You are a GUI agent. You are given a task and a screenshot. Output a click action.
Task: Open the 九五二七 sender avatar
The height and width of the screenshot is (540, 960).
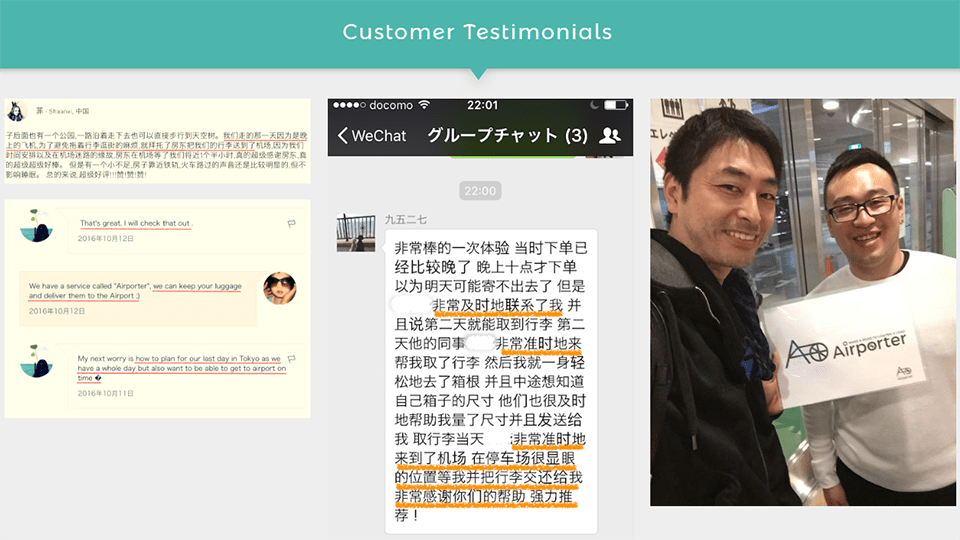point(356,233)
